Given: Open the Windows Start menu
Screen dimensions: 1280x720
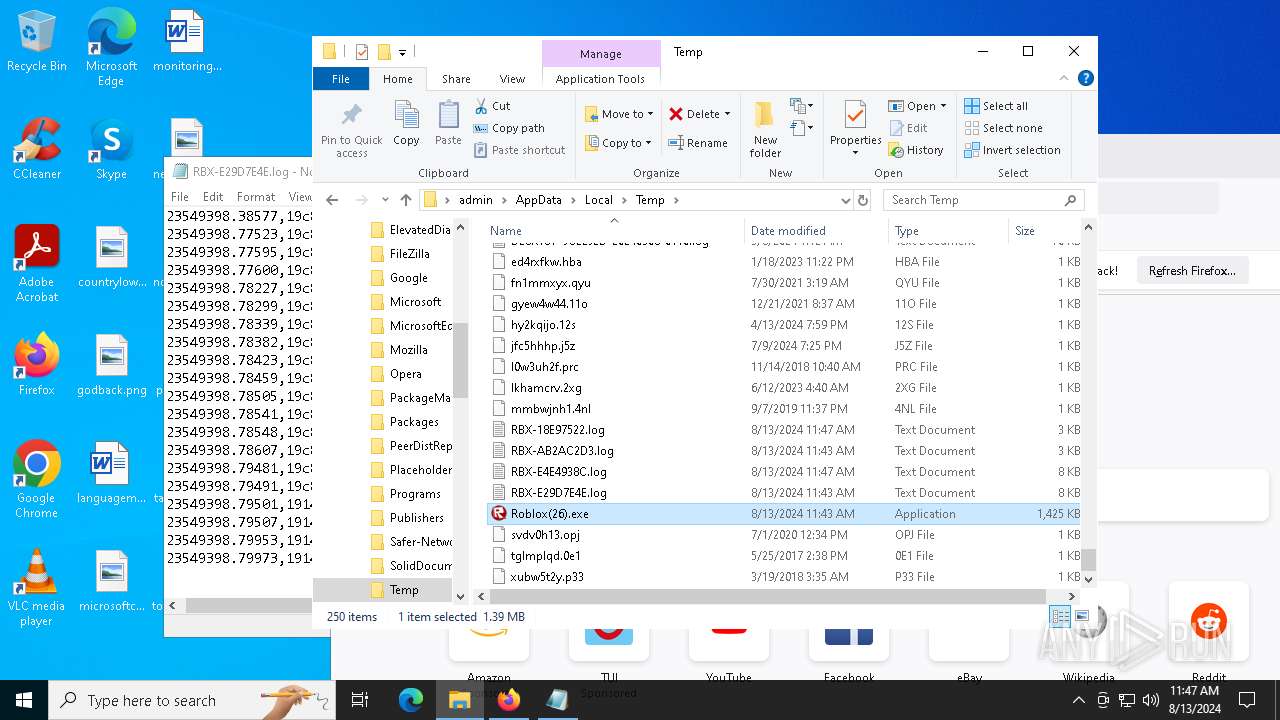Looking at the screenshot, I should coord(24,700).
